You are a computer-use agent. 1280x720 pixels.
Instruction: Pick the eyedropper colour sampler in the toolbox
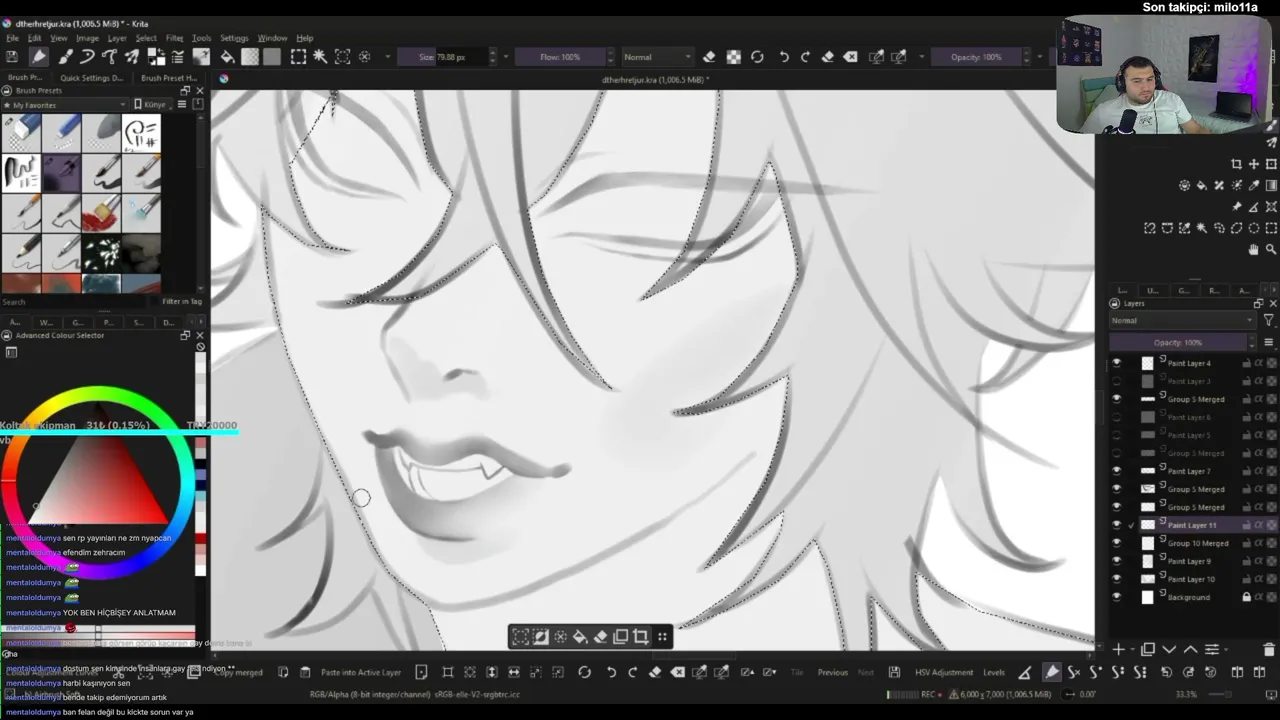point(1254,186)
